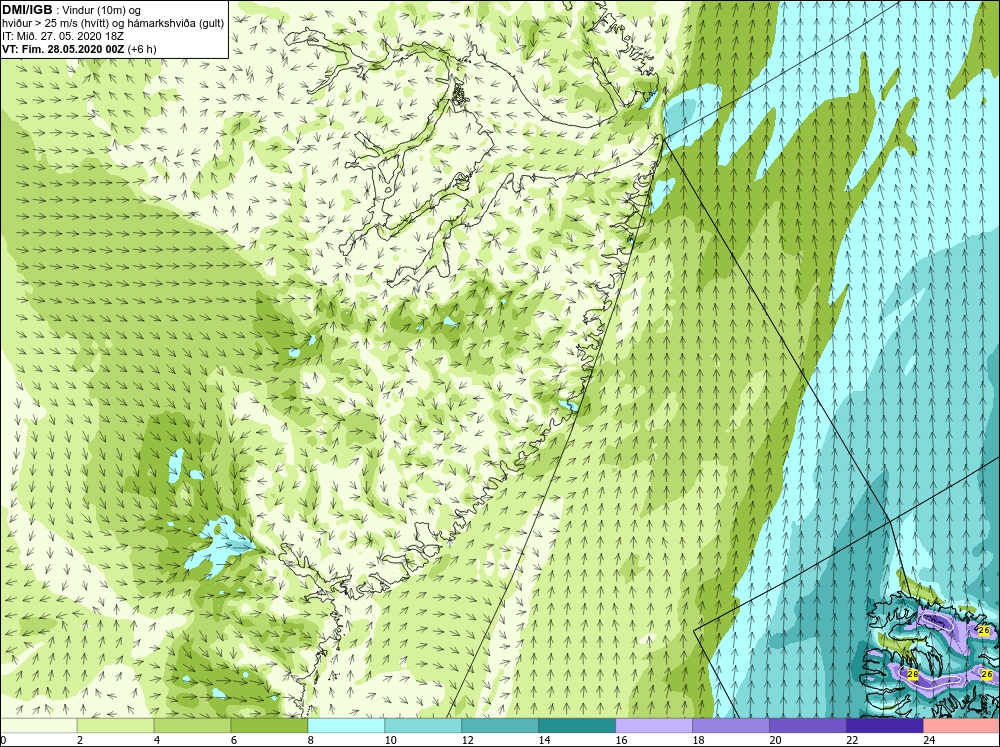Image resolution: width=1000 pixels, height=747 pixels.
Task: Click the legend scale value '16'
Action: pos(621,740)
